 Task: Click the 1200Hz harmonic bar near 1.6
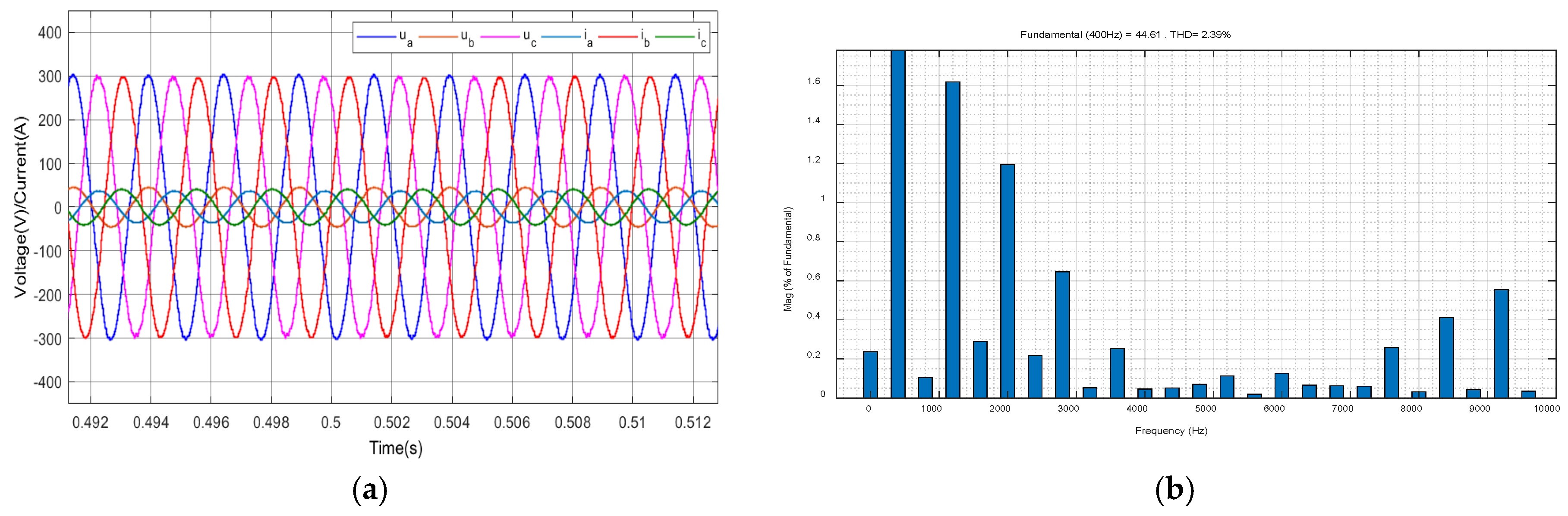pyautogui.click(x=953, y=239)
